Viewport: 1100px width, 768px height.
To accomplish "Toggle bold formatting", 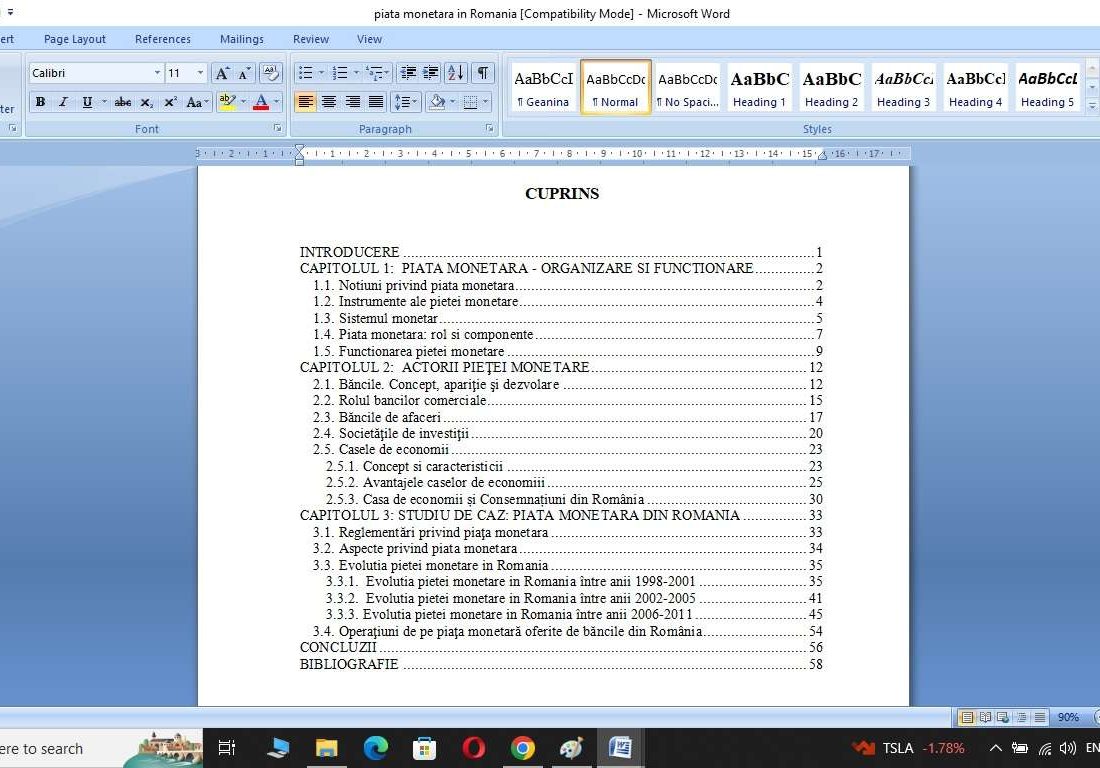I will [40, 102].
